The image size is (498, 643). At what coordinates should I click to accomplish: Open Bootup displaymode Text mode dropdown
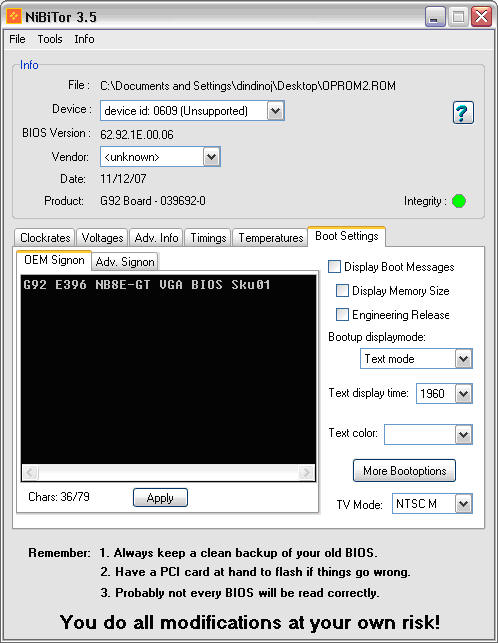464,359
